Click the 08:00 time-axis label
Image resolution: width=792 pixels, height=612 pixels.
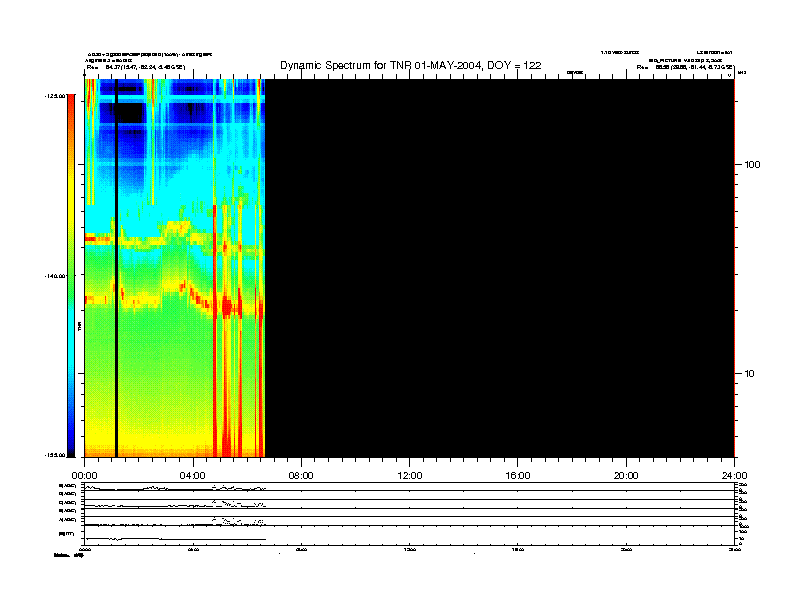[x=301, y=476]
